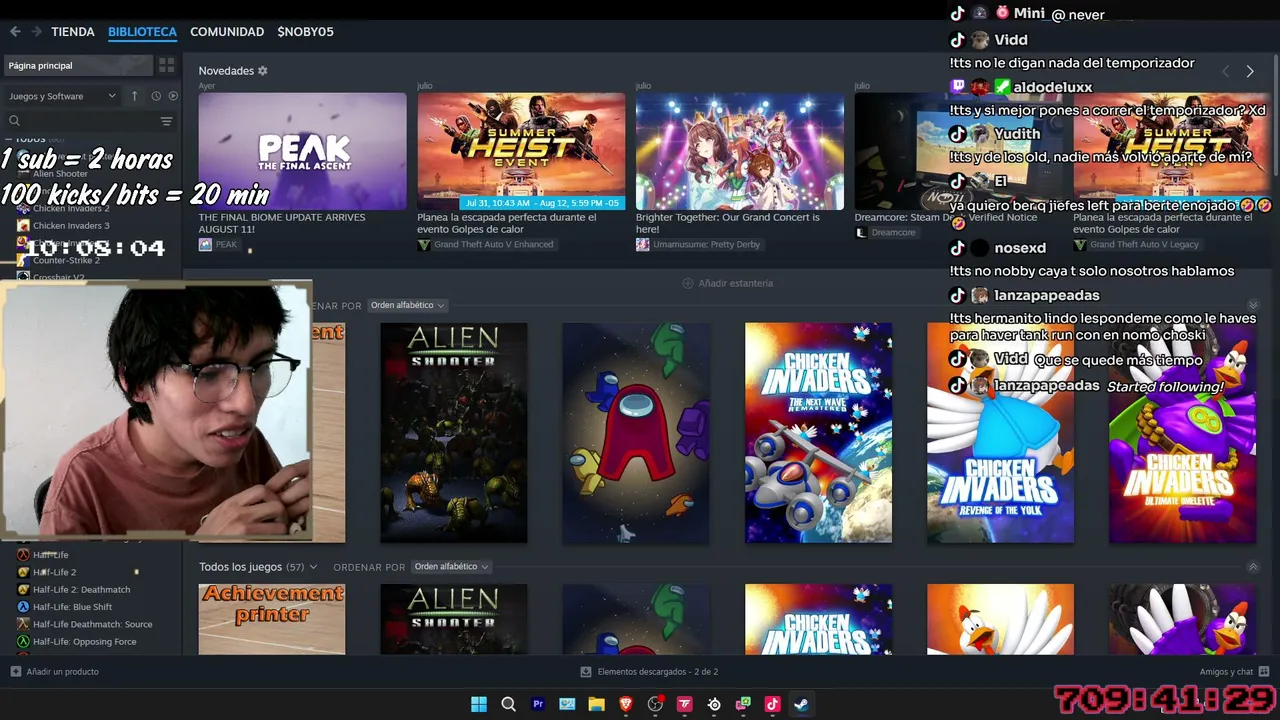This screenshot has height=720, width=1280.
Task: Open the red TF app in the taskbar
Action: (685, 704)
